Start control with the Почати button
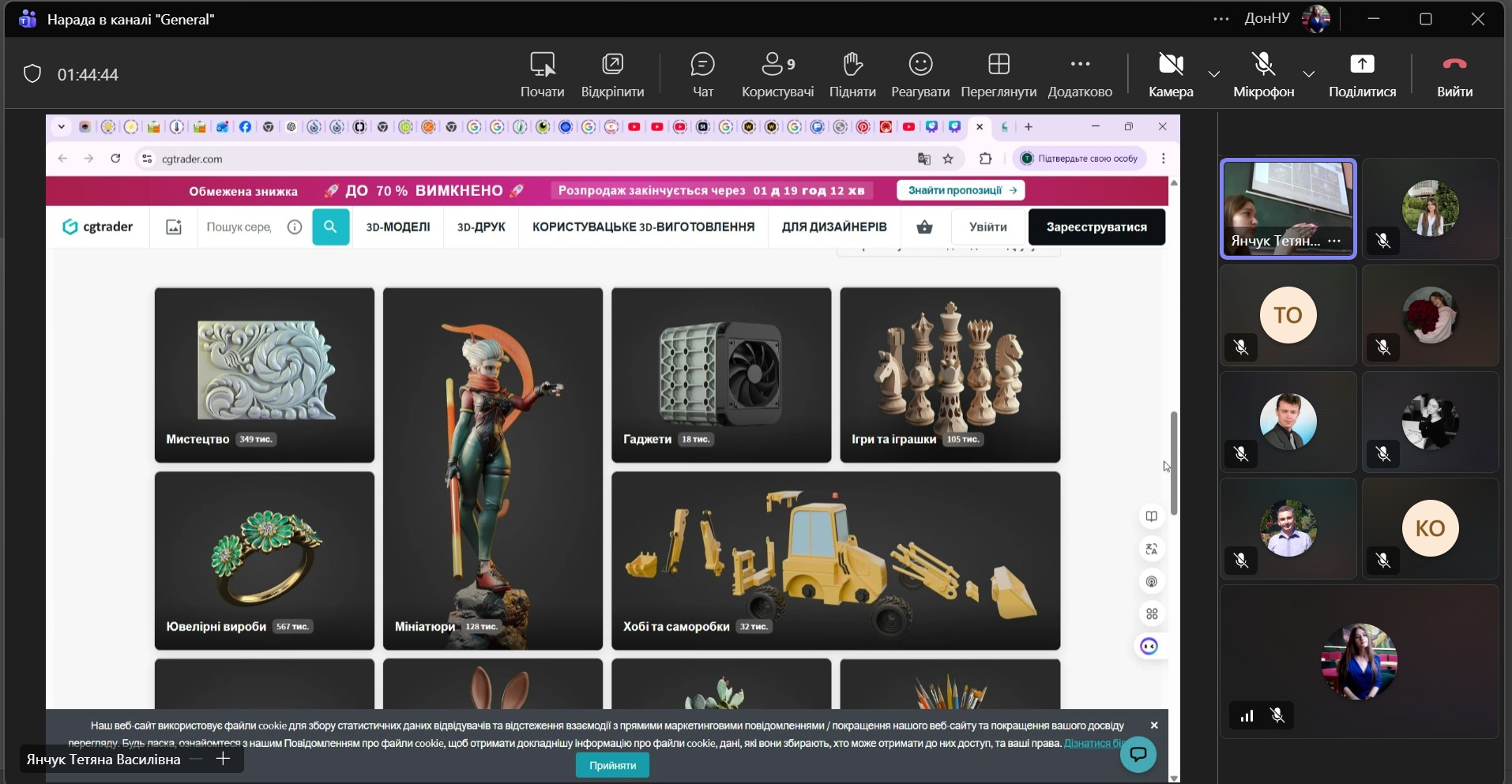1512x784 pixels. pyautogui.click(x=542, y=75)
